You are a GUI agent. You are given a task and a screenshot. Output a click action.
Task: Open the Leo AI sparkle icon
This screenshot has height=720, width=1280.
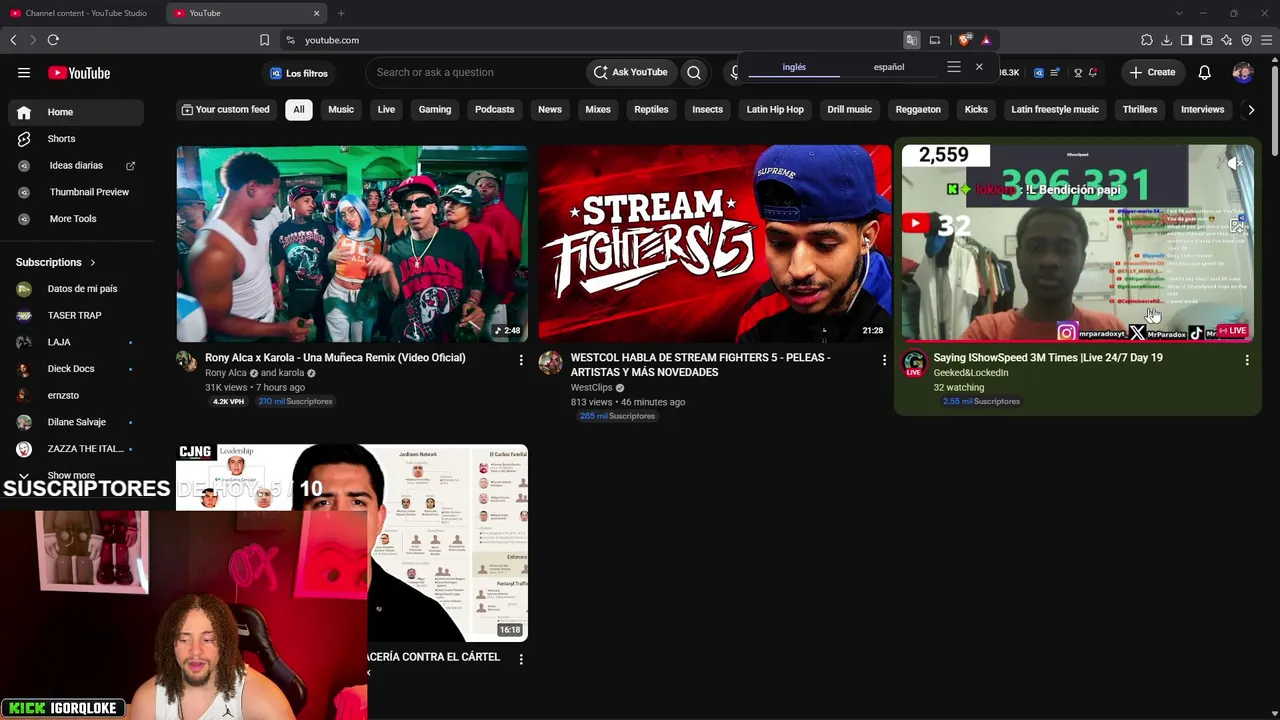pos(1226,40)
